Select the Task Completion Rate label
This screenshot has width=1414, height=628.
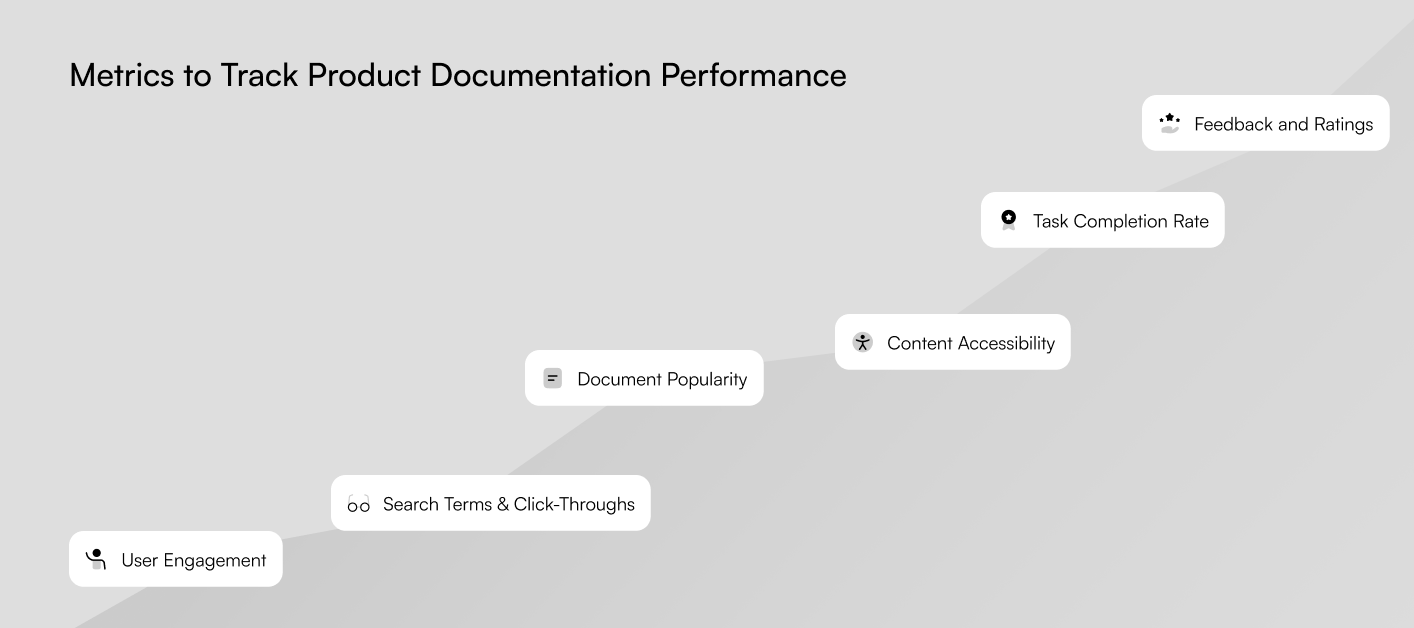pos(1121,221)
